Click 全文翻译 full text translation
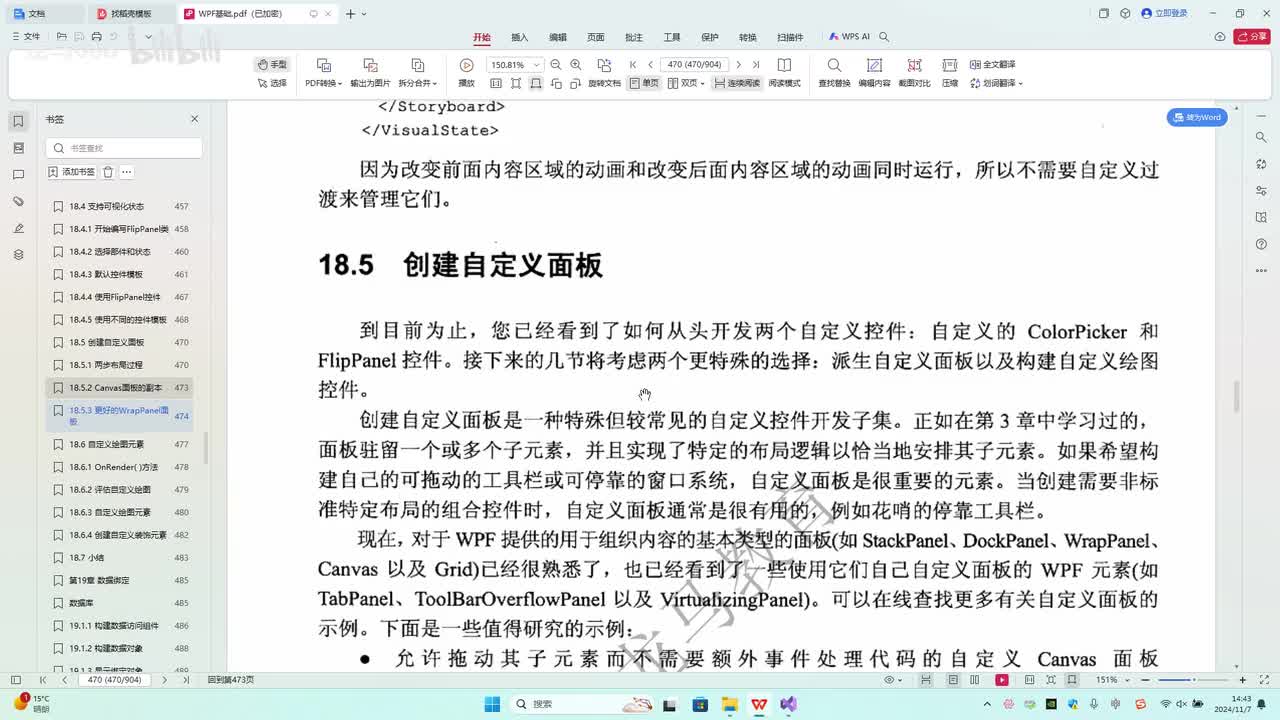 [x=992, y=64]
